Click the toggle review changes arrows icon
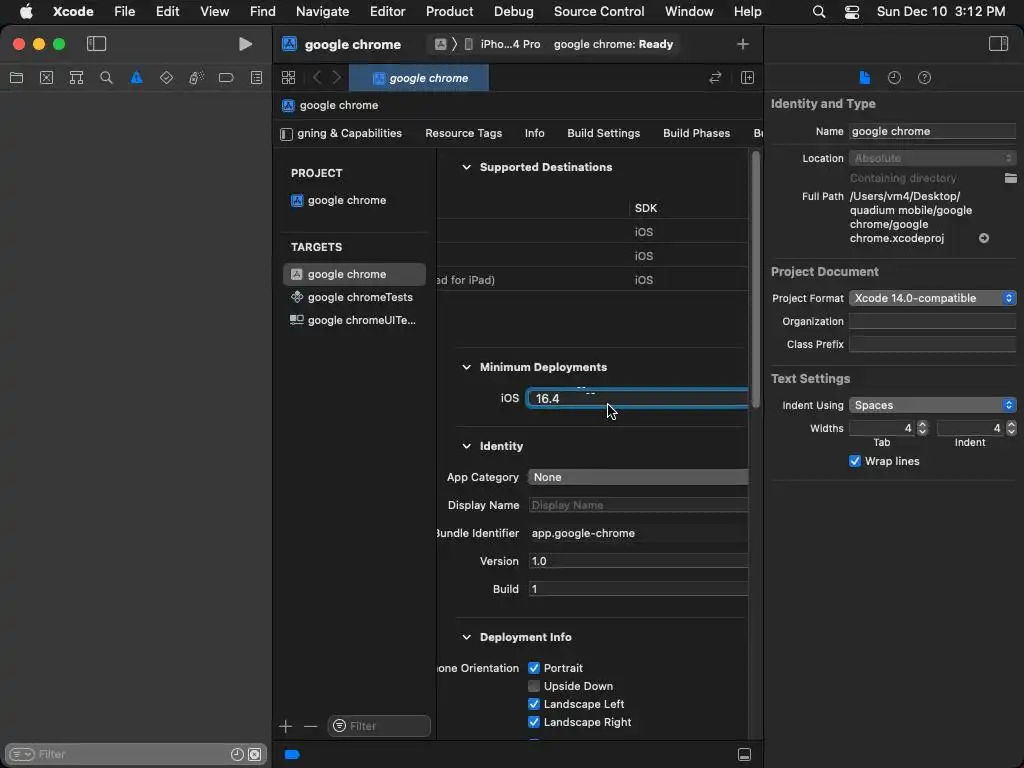 pos(715,78)
